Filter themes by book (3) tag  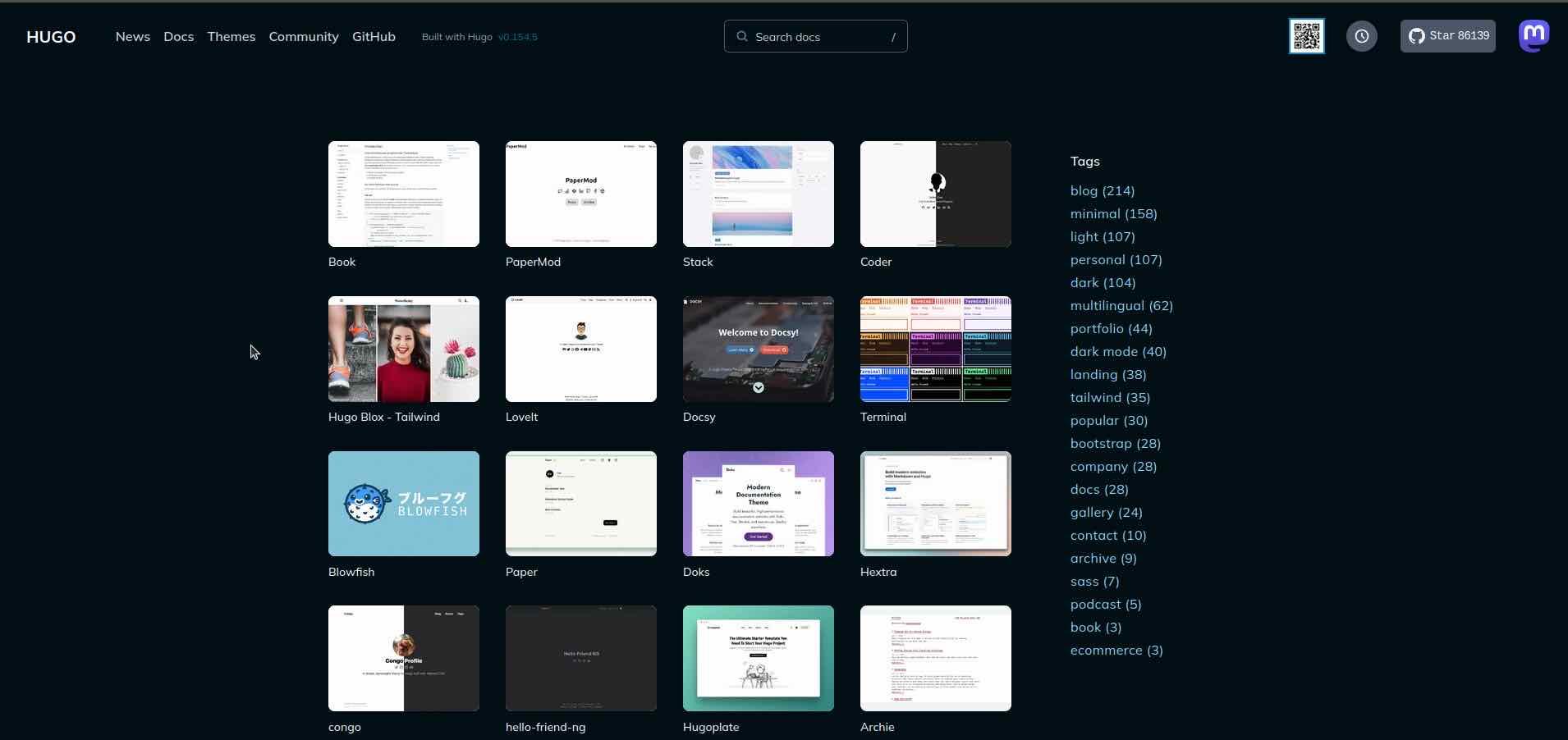(1096, 627)
